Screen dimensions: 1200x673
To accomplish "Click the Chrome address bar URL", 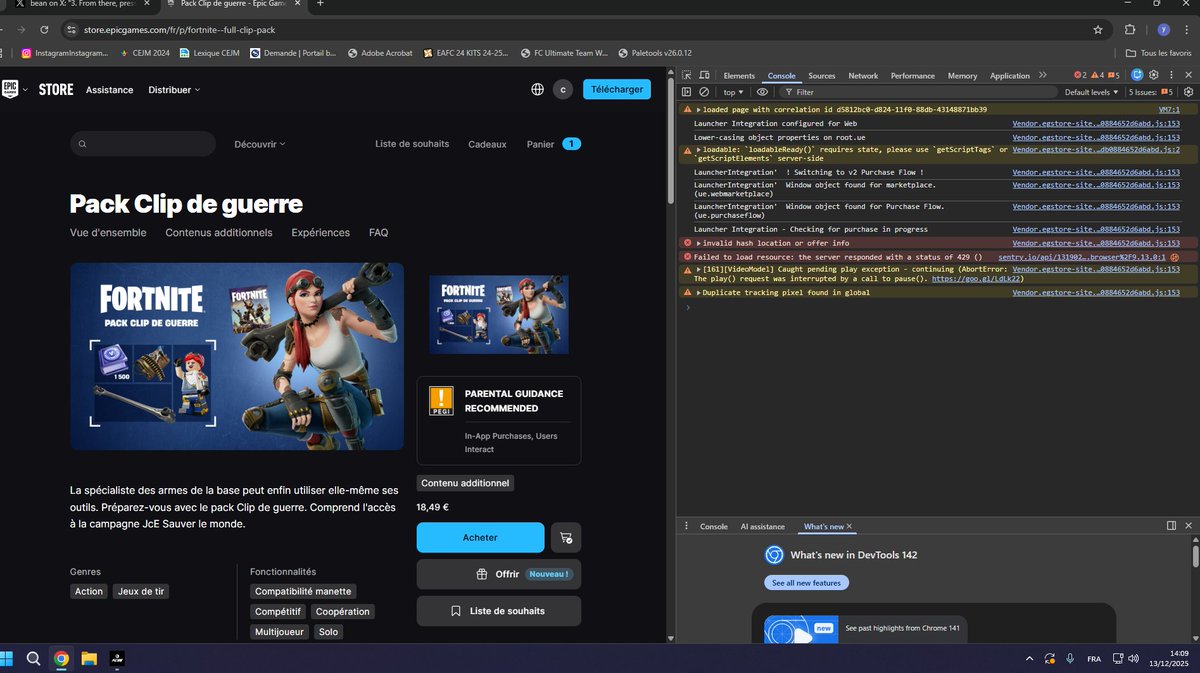I will tap(178, 30).
